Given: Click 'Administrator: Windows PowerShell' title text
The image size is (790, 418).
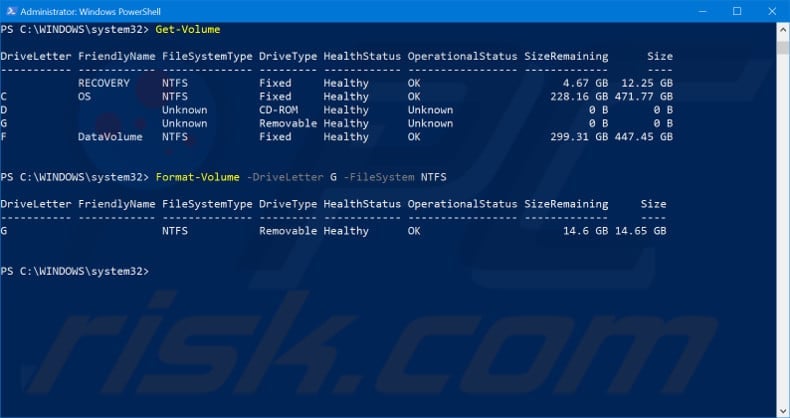Looking at the screenshot, I should (x=91, y=11).
